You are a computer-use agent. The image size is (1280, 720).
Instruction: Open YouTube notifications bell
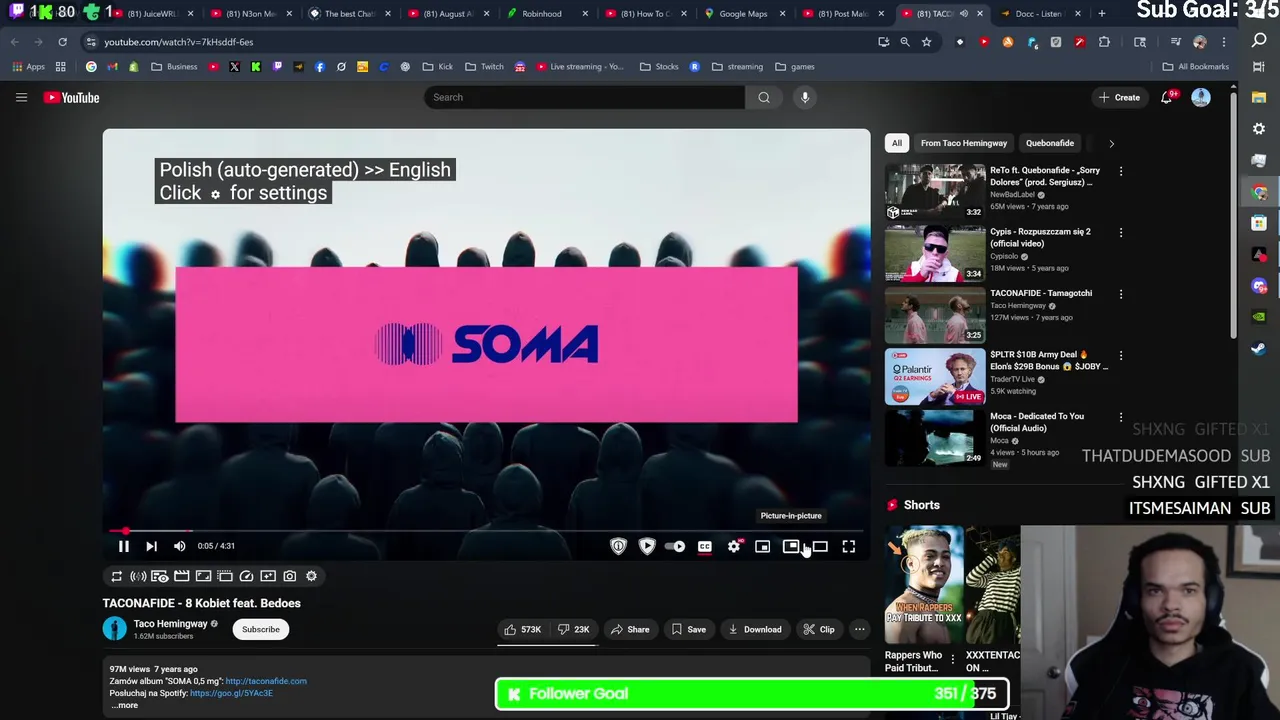click(x=1167, y=97)
